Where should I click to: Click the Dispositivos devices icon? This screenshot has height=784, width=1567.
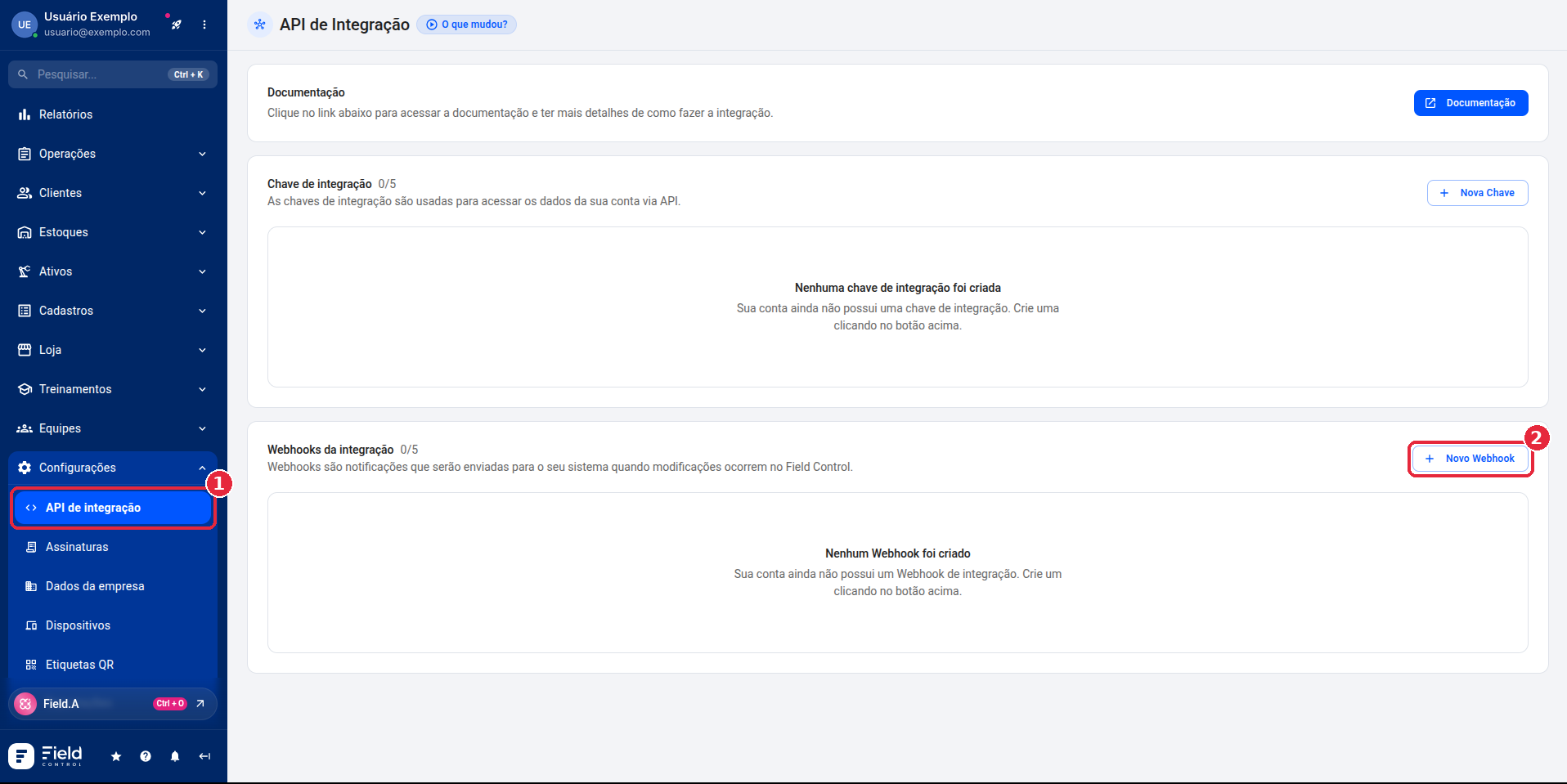pos(31,625)
